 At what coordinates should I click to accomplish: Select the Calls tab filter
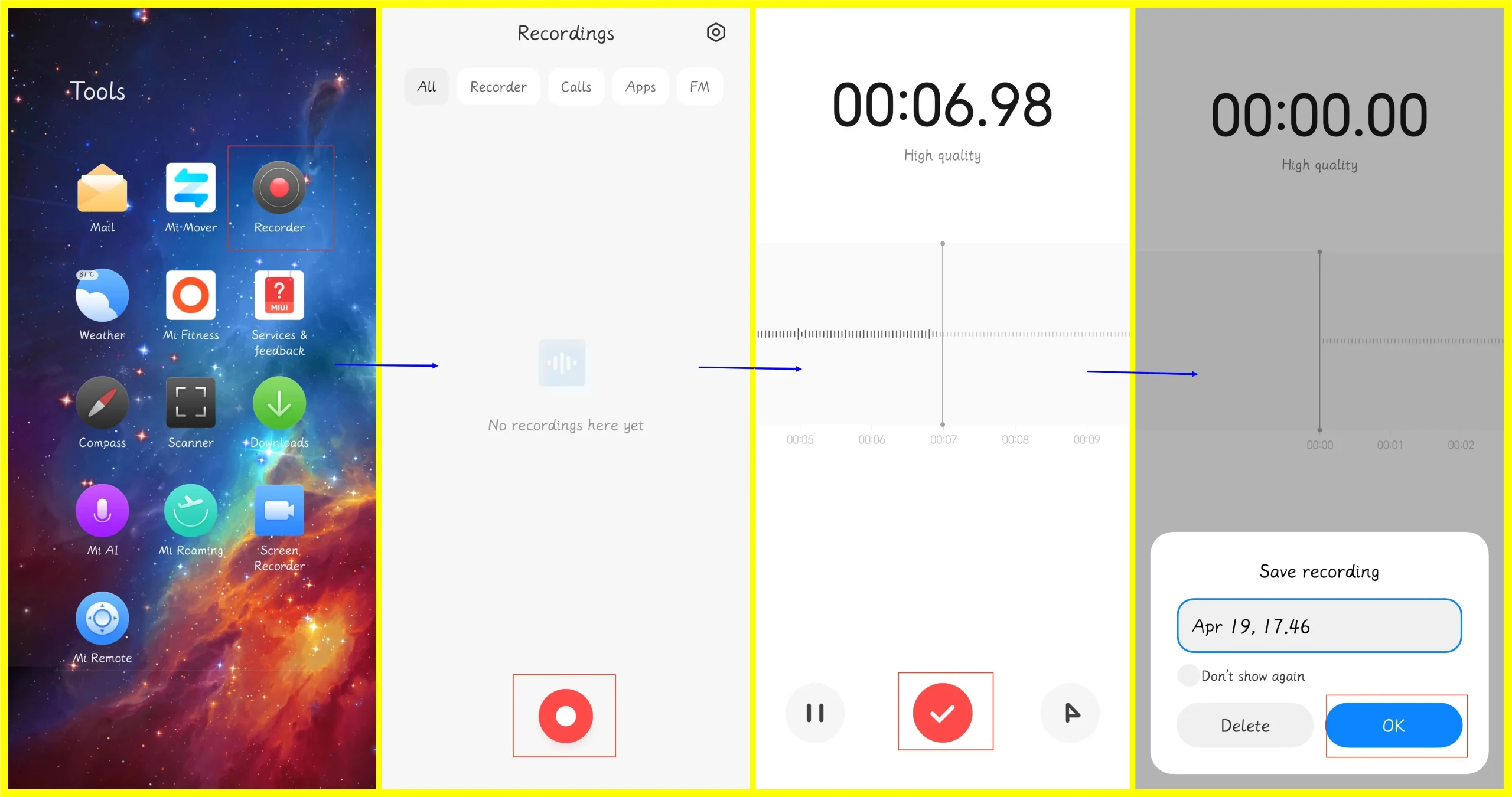[575, 87]
